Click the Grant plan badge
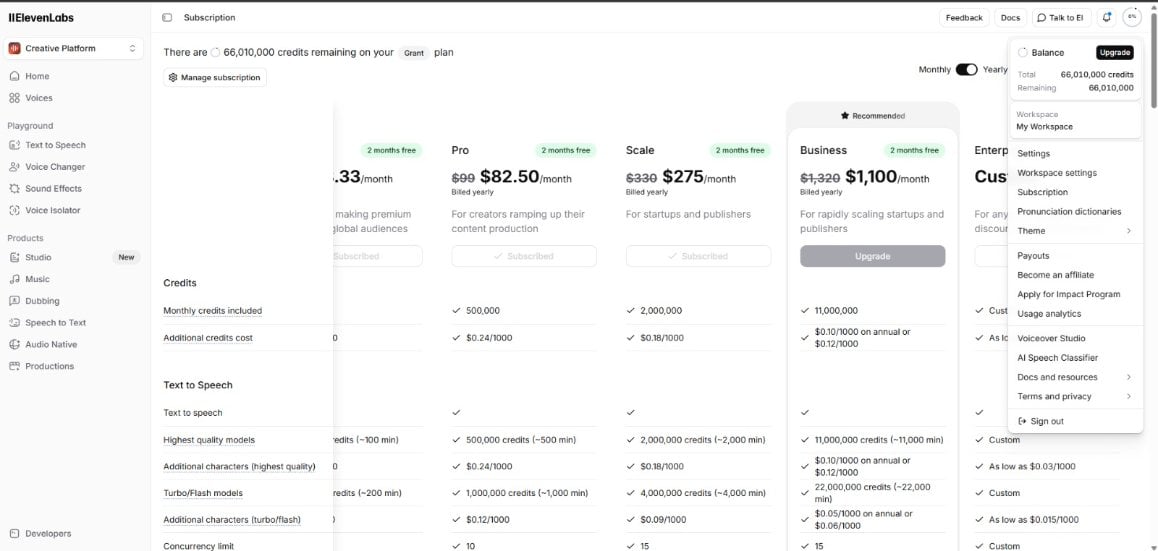This screenshot has height=551, width=1158. tap(414, 53)
